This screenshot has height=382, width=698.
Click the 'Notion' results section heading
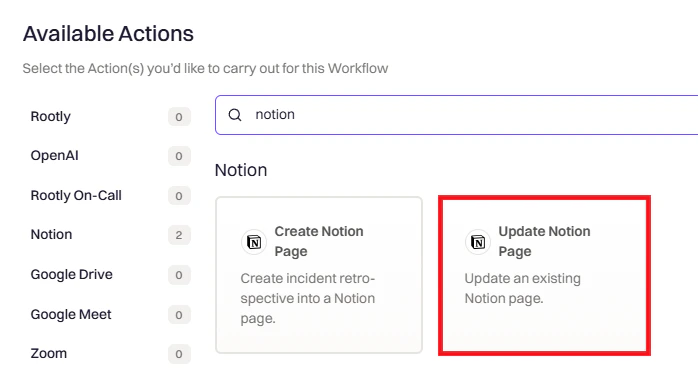tap(241, 170)
